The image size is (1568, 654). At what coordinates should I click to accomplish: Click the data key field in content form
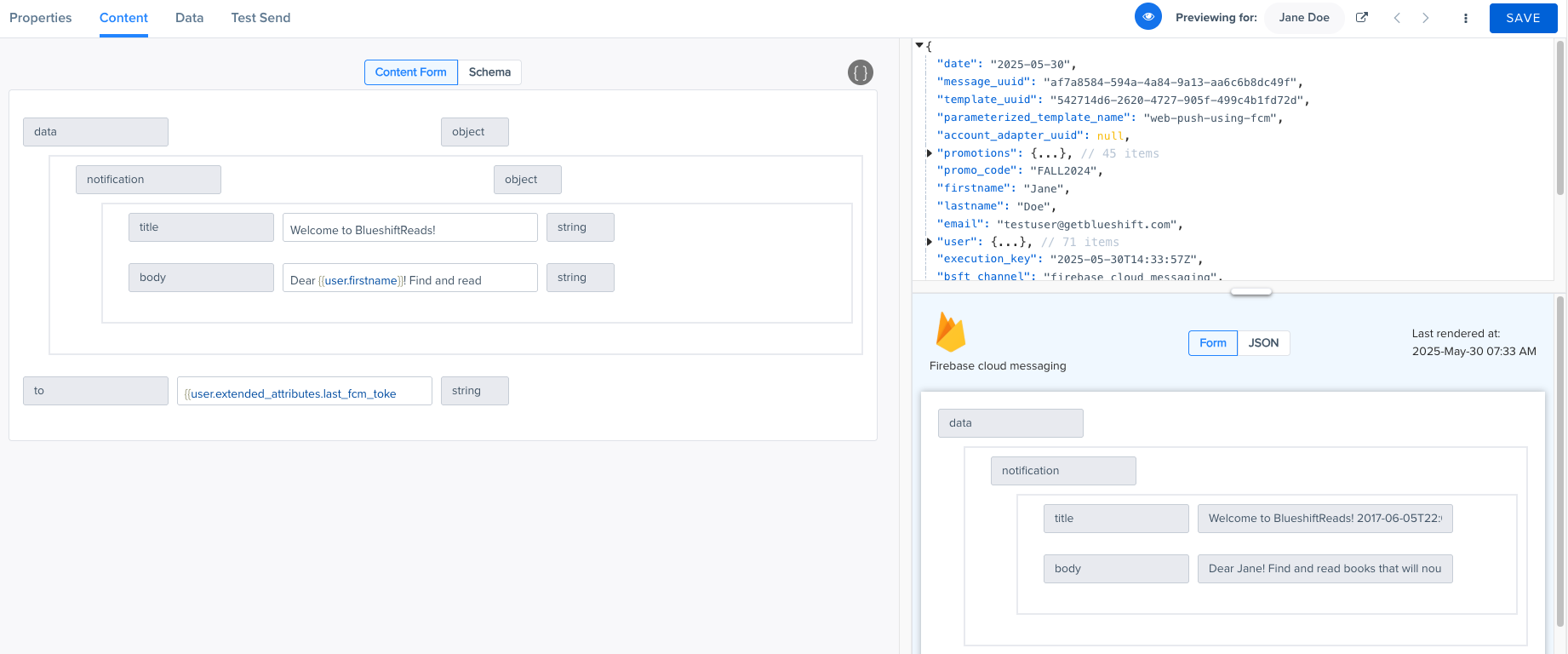click(95, 132)
